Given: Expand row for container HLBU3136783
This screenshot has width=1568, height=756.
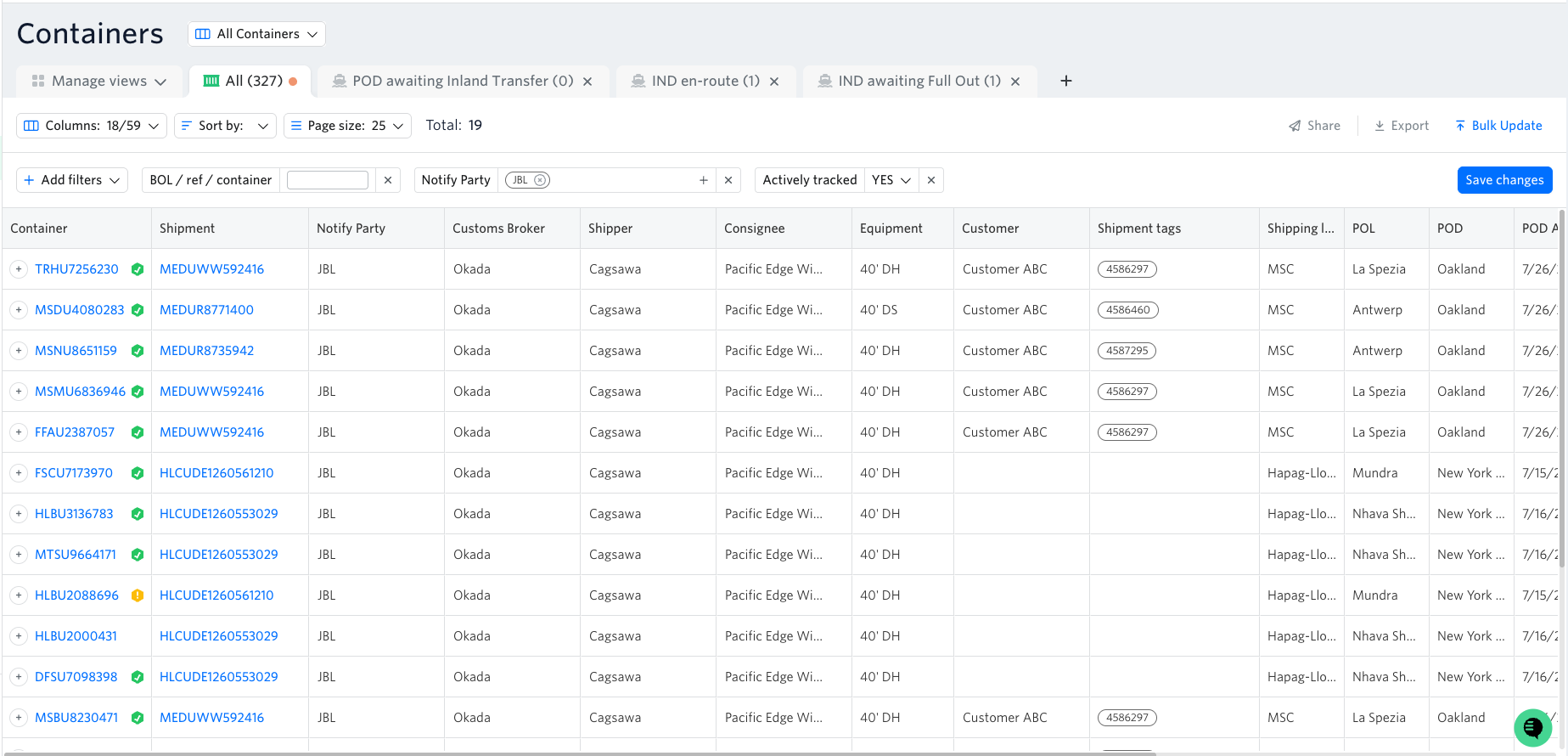Looking at the screenshot, I should coord(19,514).
